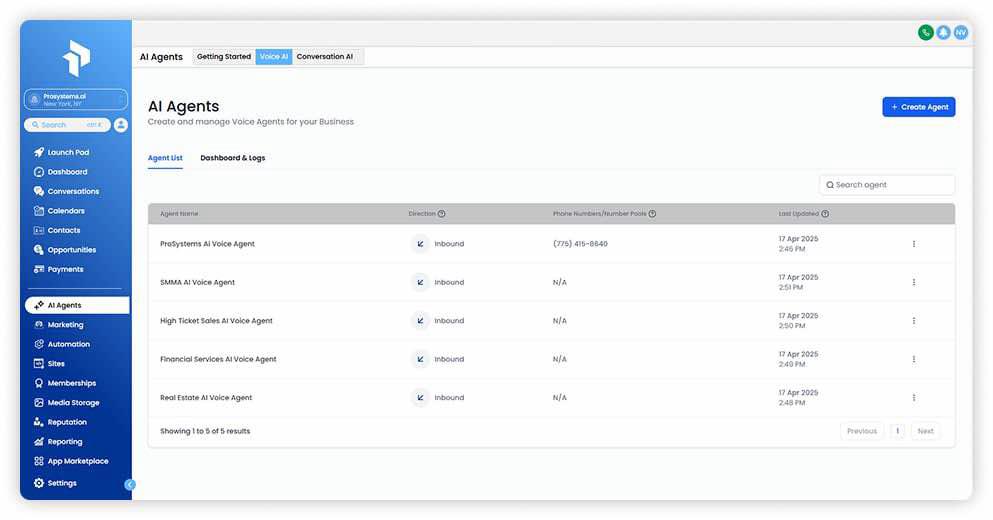This screenshot has width=993, height=520.
Task: Click the logo at top of sidebar
Action: point(77,58)
